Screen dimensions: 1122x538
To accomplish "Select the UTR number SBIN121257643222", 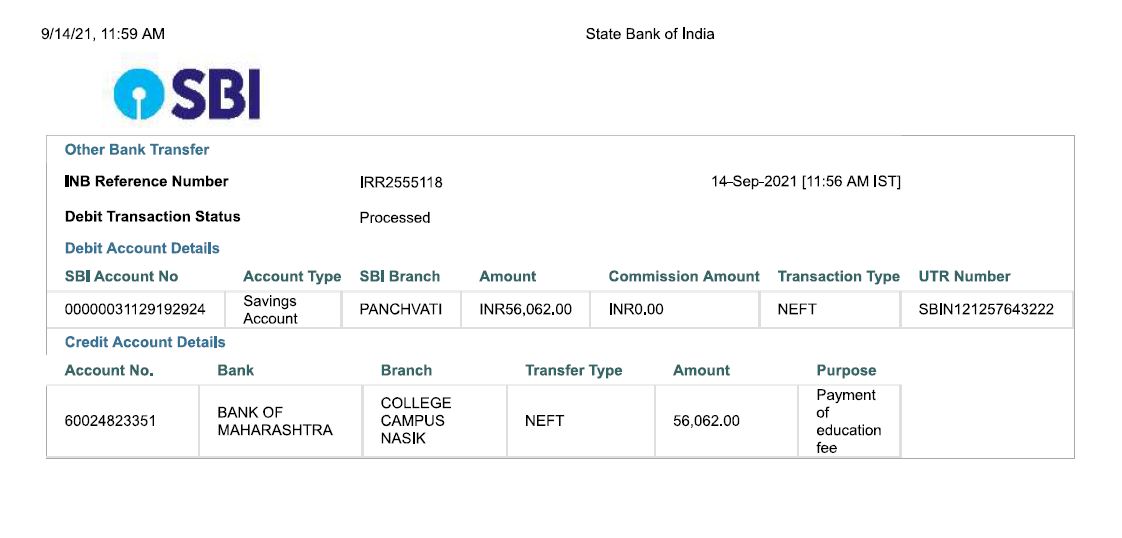I will tap(986, 310).
